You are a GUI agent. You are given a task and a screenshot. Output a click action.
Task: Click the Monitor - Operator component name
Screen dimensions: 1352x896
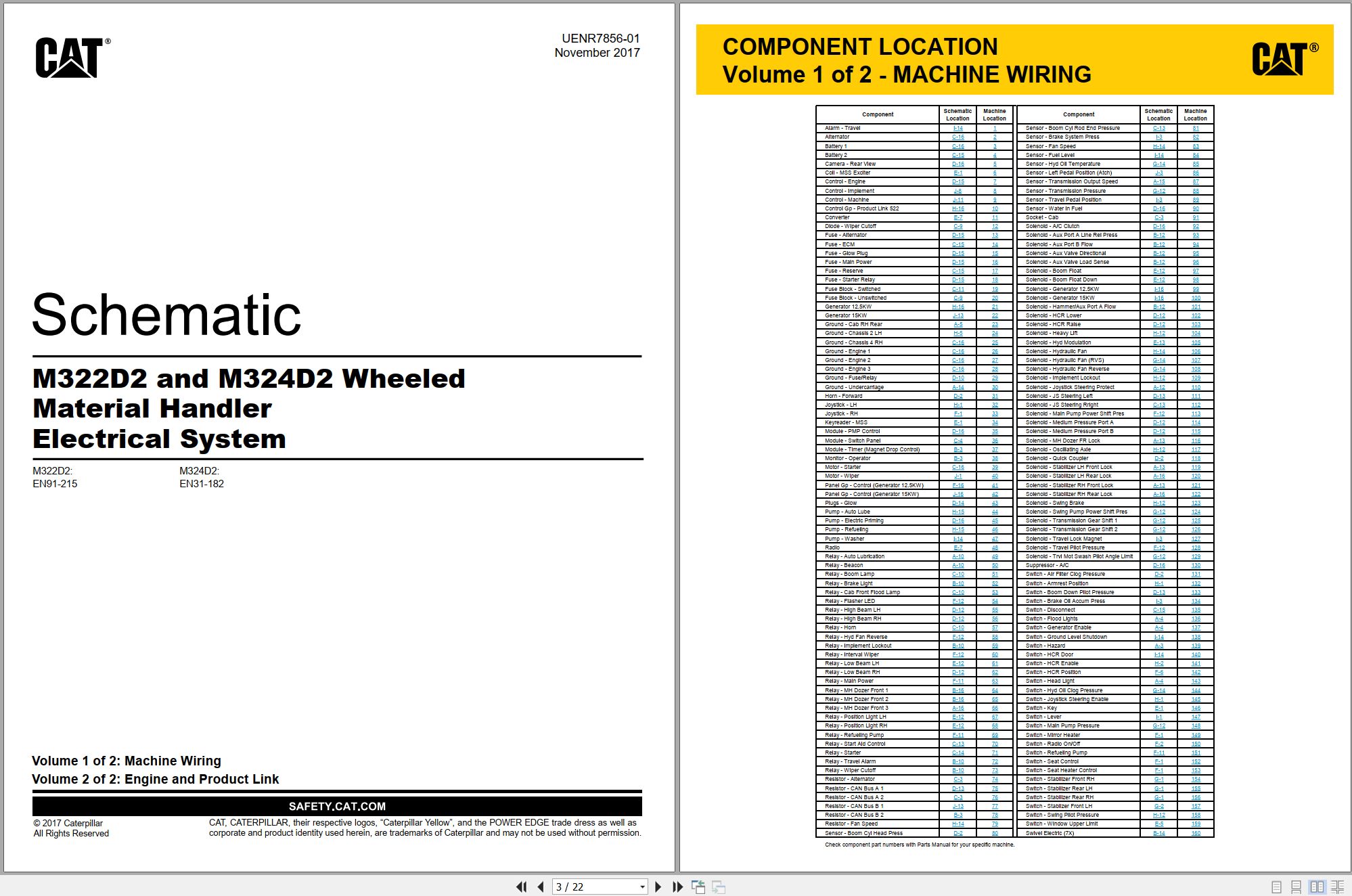(x=847, y=458)
